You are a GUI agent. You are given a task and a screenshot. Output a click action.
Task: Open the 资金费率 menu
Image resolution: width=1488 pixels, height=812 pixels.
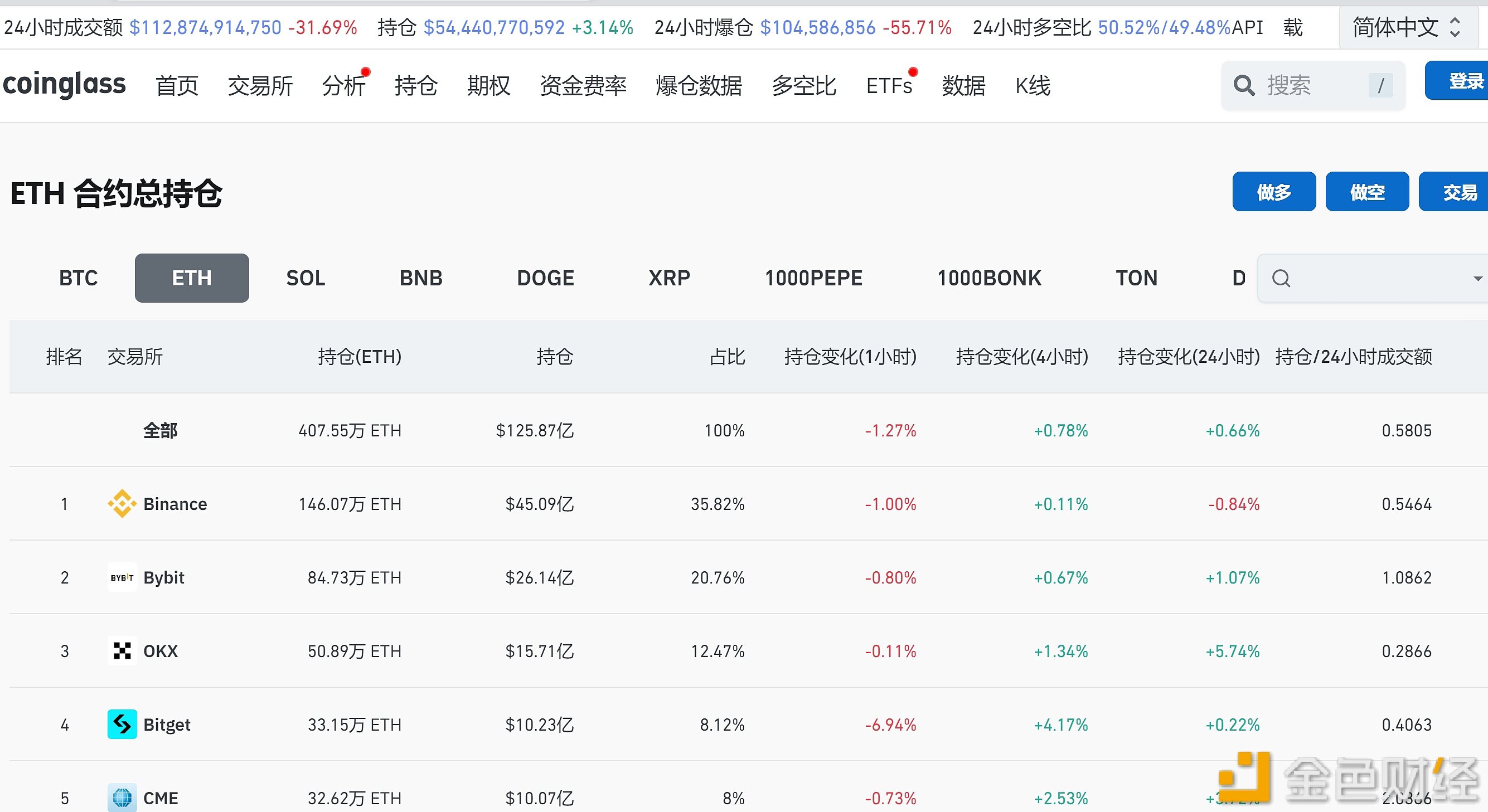click(x=583, y=85)
